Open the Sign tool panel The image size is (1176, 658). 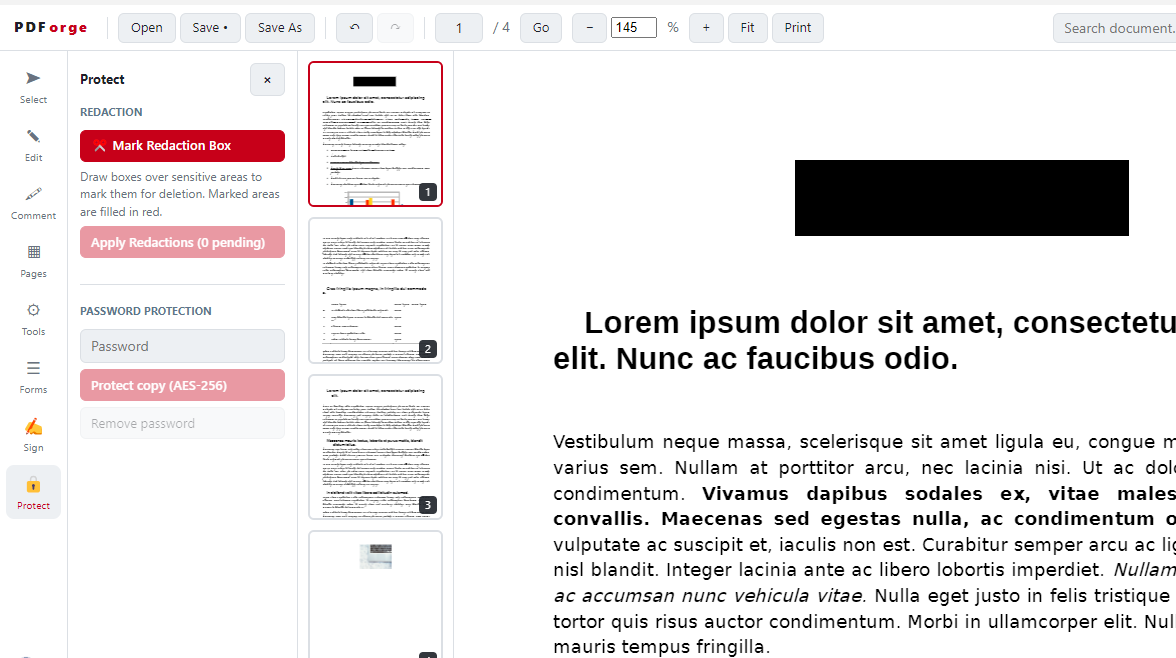tap(33, 435)
